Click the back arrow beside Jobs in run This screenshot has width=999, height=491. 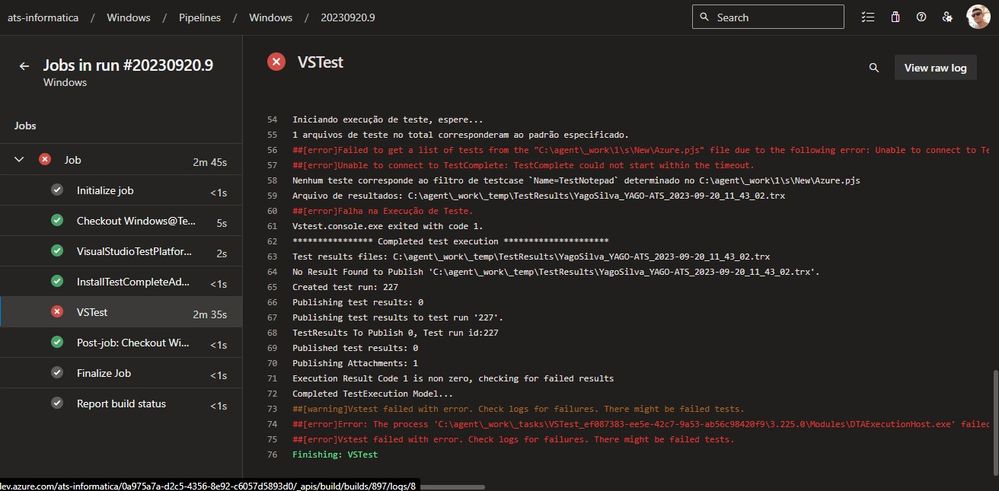(24, 66)
